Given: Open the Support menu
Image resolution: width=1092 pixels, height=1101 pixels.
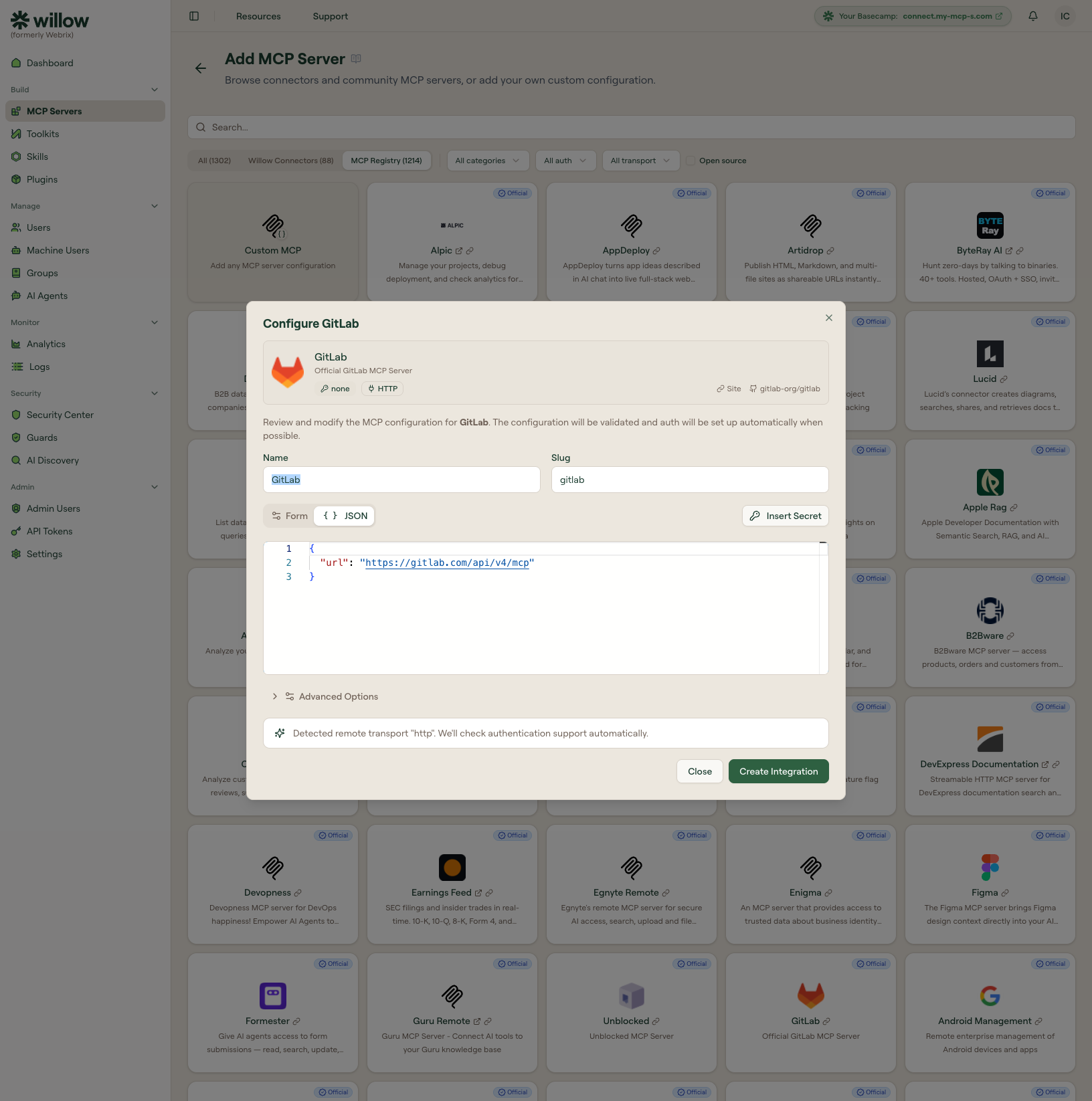Looking at the screenshot, I should coord(331,16).
